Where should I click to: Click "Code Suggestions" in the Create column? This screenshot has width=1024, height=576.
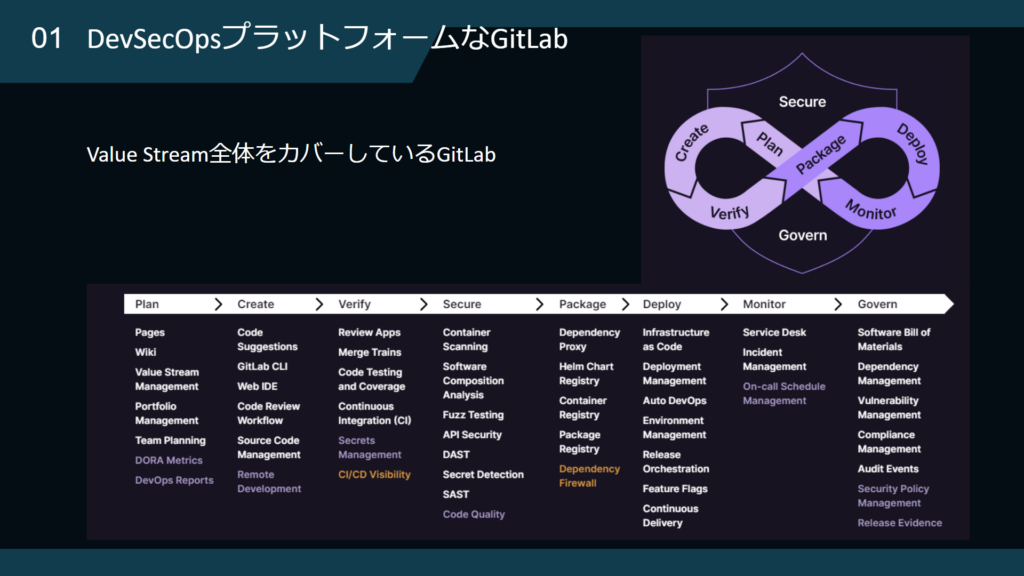pyautogui.click(x=267, y=340)
